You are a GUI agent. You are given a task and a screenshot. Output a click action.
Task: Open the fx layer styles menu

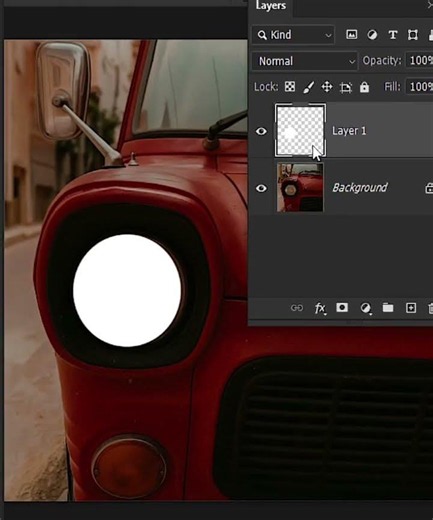[320, 308]
